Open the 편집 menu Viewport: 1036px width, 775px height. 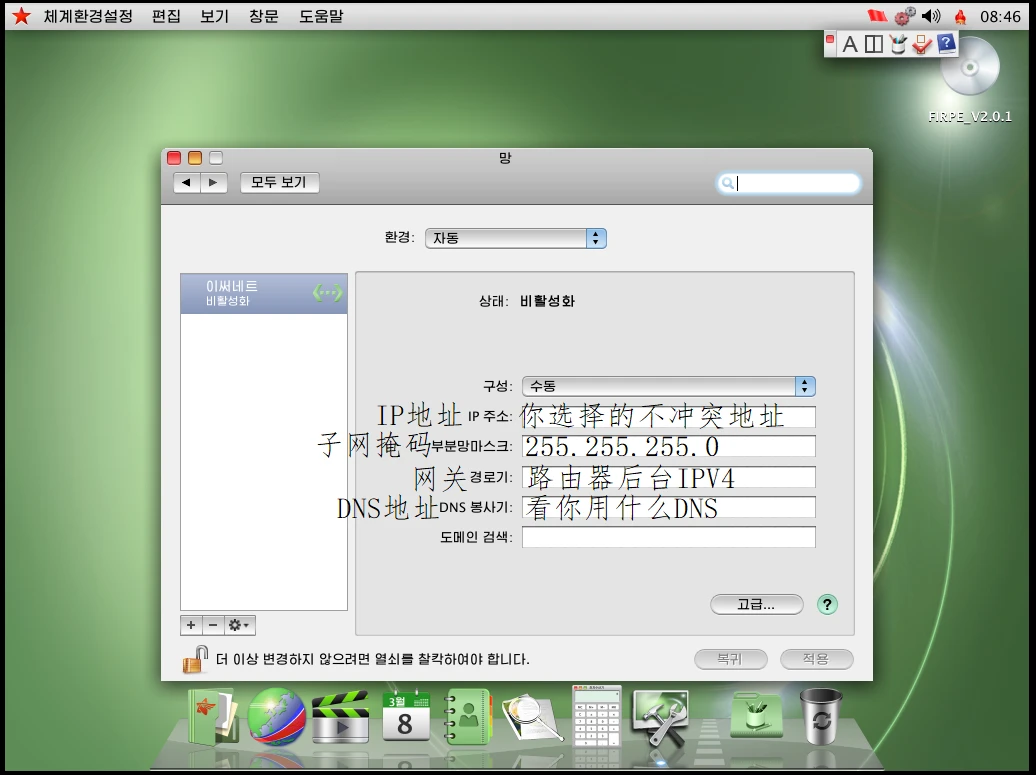coord(166,16)
